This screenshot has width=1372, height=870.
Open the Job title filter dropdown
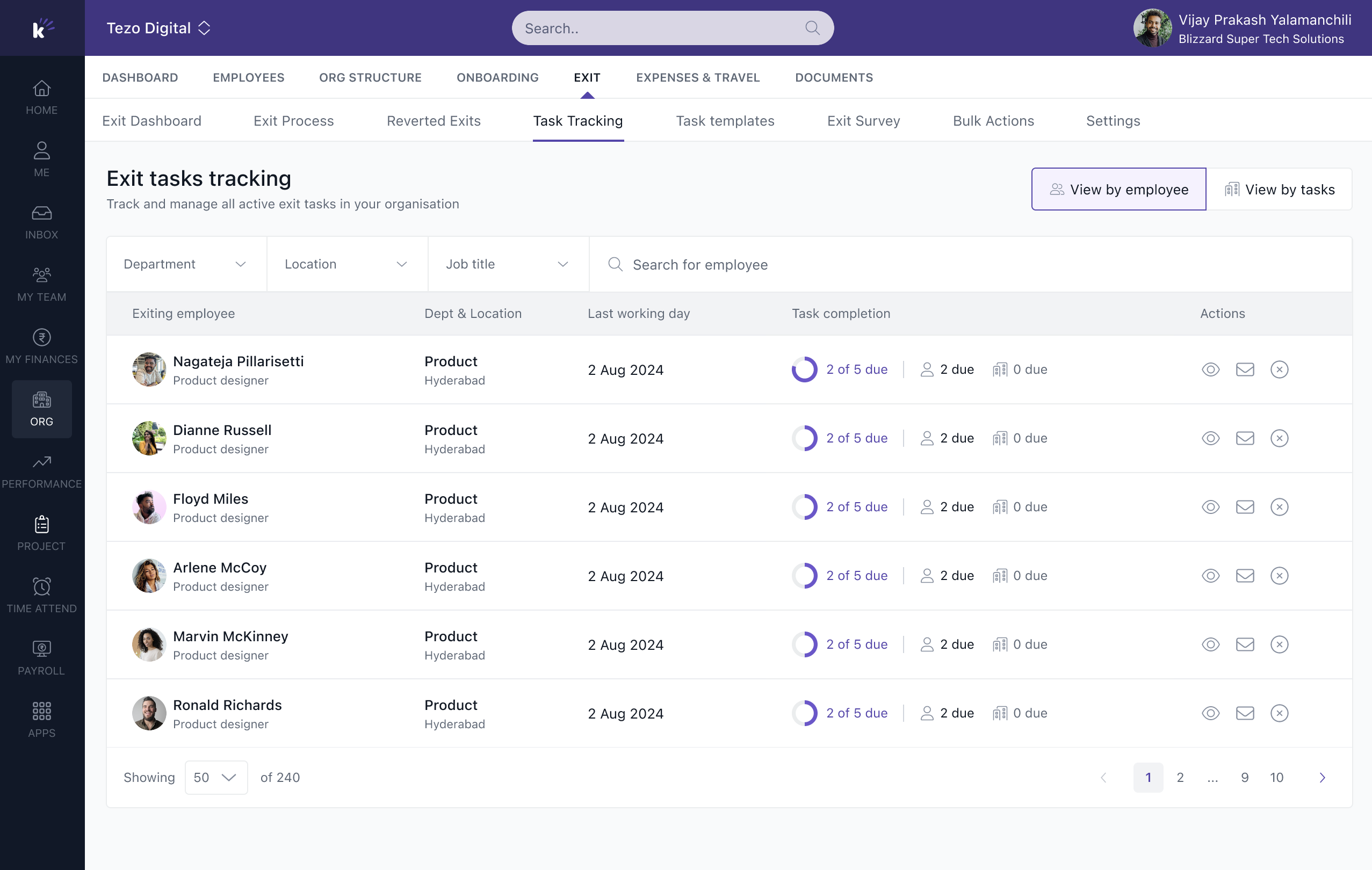[507, 264]
